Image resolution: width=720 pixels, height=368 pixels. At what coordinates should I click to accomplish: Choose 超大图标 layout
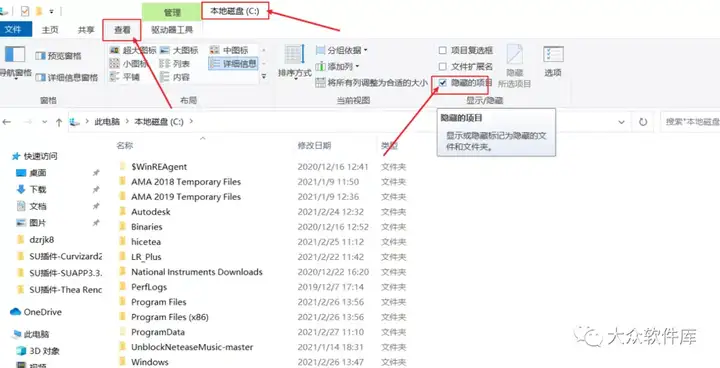tap(133, 50)
